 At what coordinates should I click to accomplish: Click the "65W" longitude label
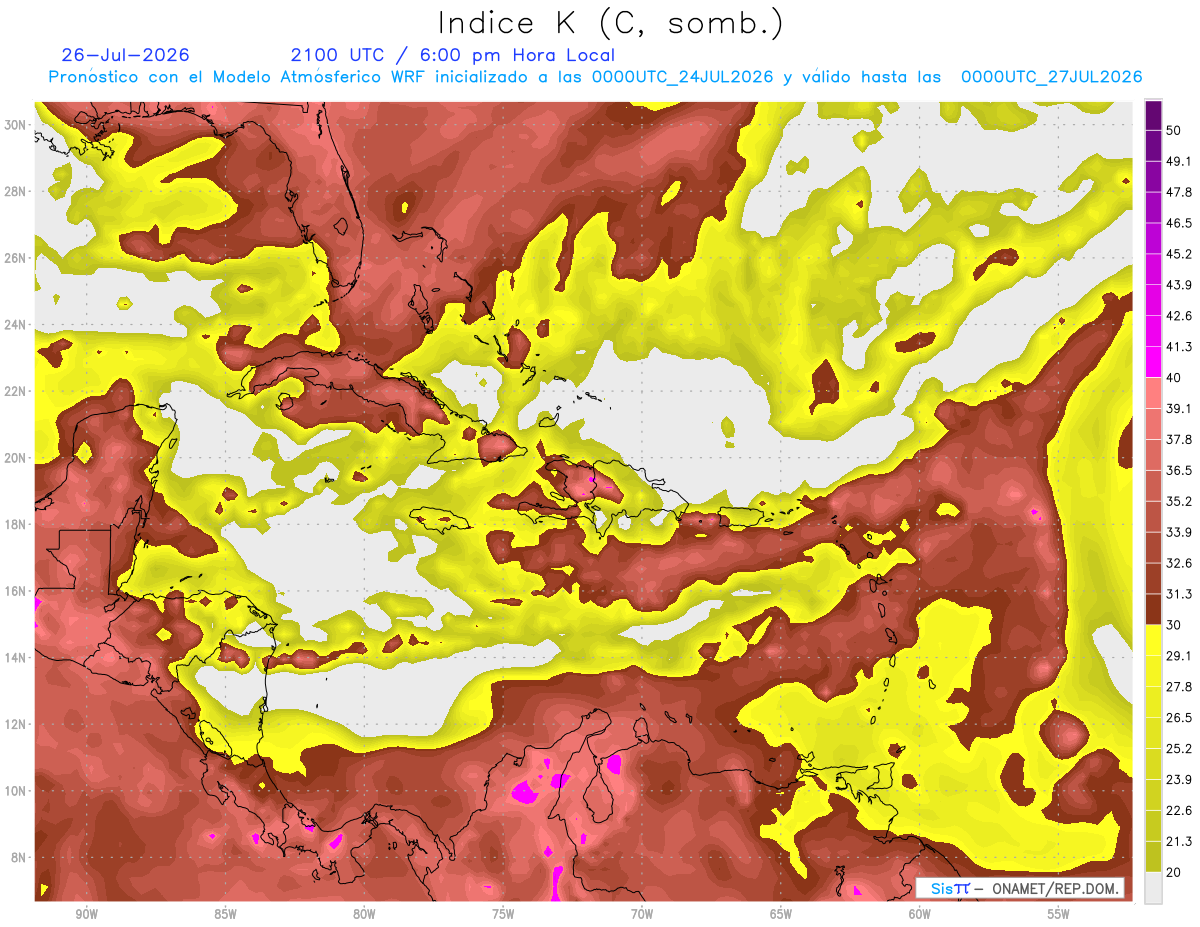pos(781,915)
